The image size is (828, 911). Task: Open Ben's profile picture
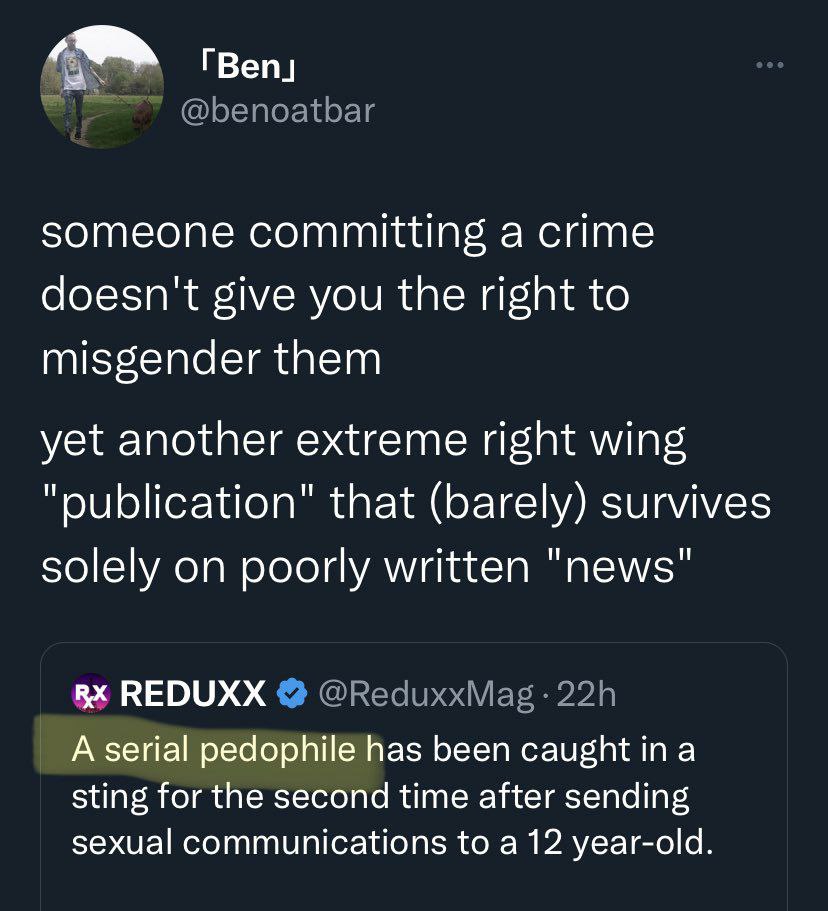pyautogui.click(x=101, y=88)
